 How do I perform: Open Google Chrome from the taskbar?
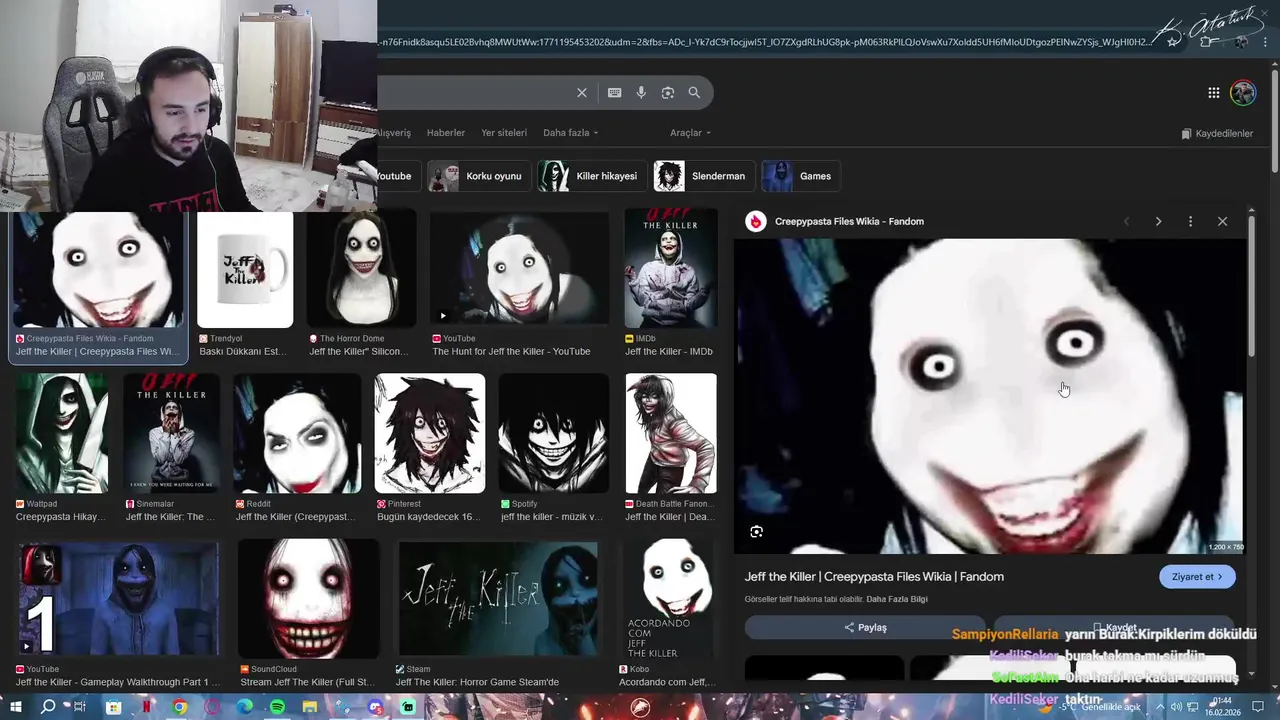pyautogui.click(x=179, y=707)
